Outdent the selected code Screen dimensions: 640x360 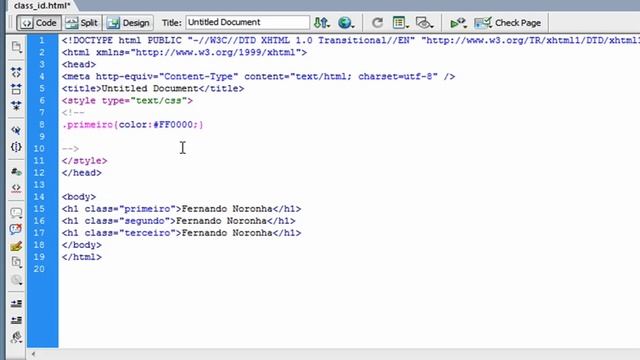click(x=16, y=320)
